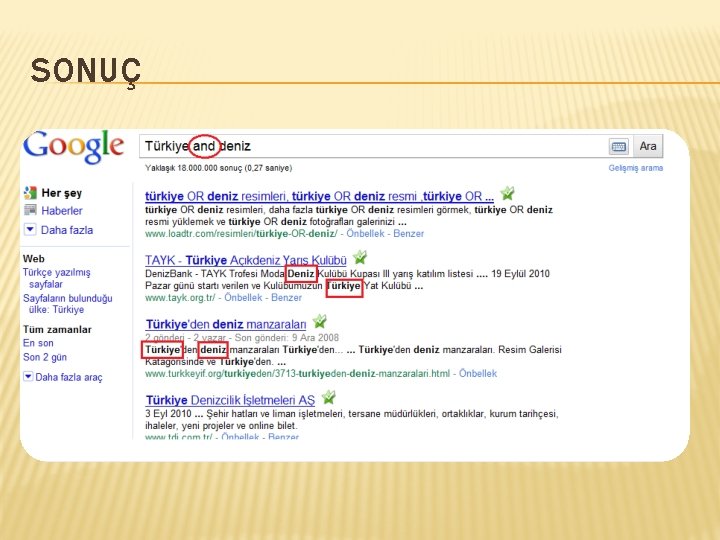This screenshot has height=540, width=720.
Task: Open Önbellek for loadtr.com result
Action: tap(366, 233)
